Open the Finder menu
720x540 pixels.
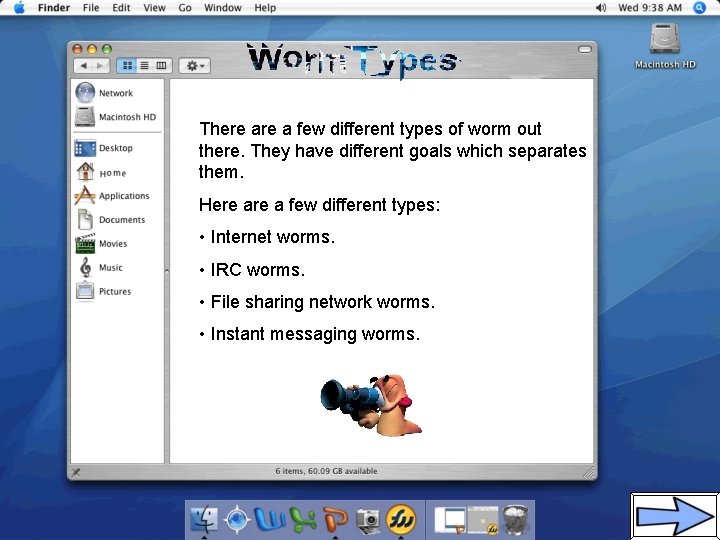[54, 8]
